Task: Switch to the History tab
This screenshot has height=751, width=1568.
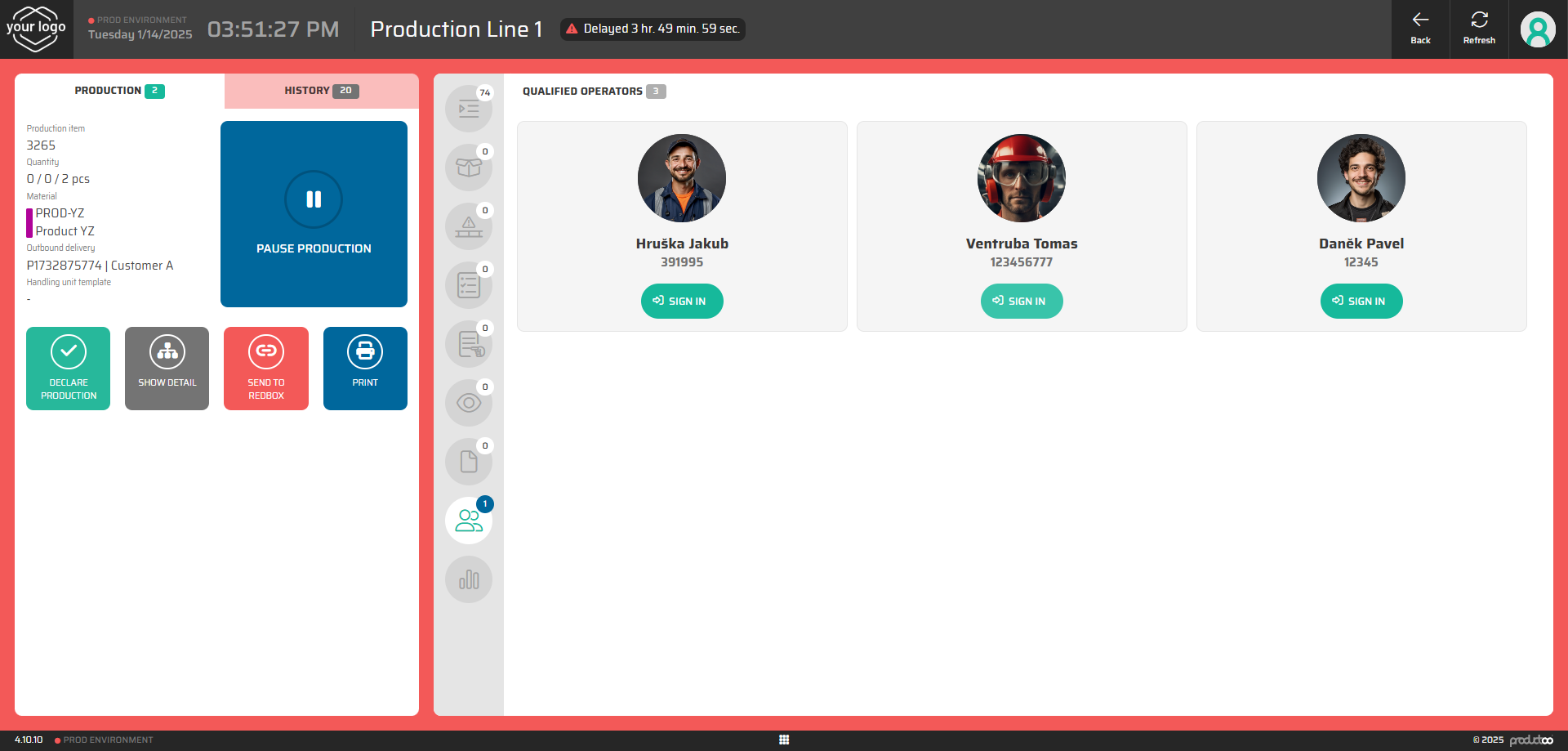Action: [321, 91]
